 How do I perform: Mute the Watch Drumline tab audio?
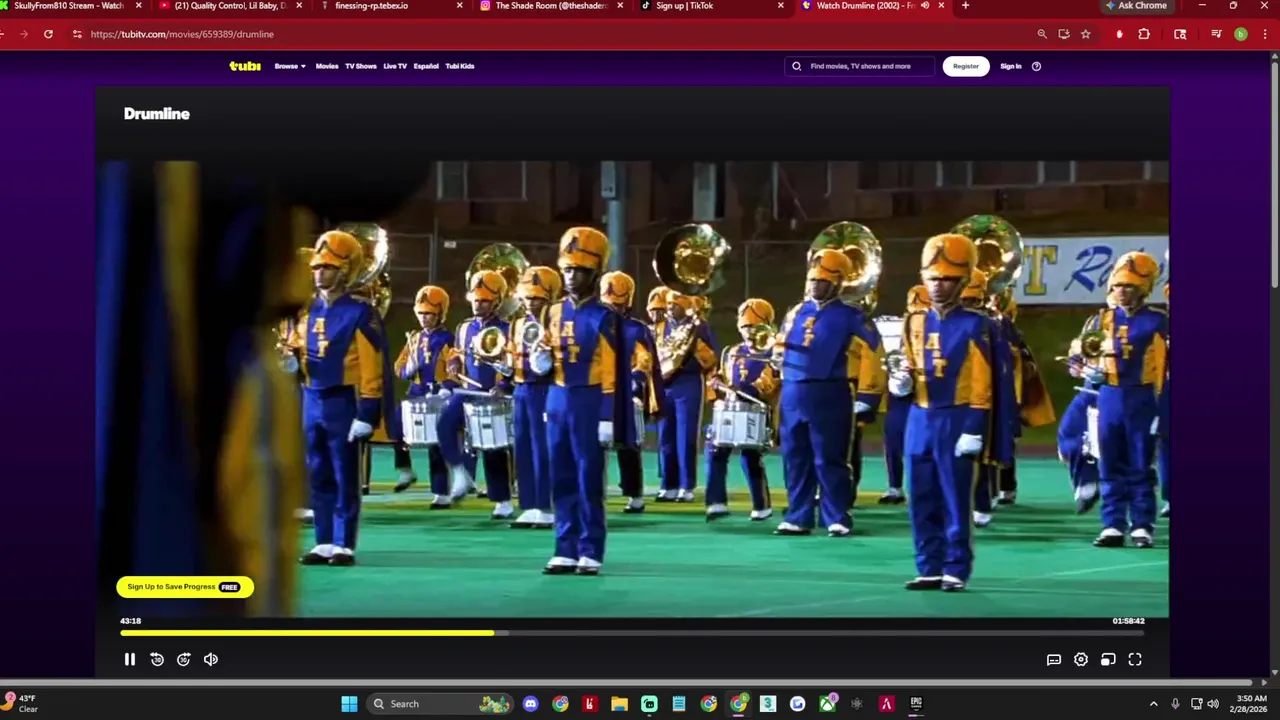coord(924,6)
